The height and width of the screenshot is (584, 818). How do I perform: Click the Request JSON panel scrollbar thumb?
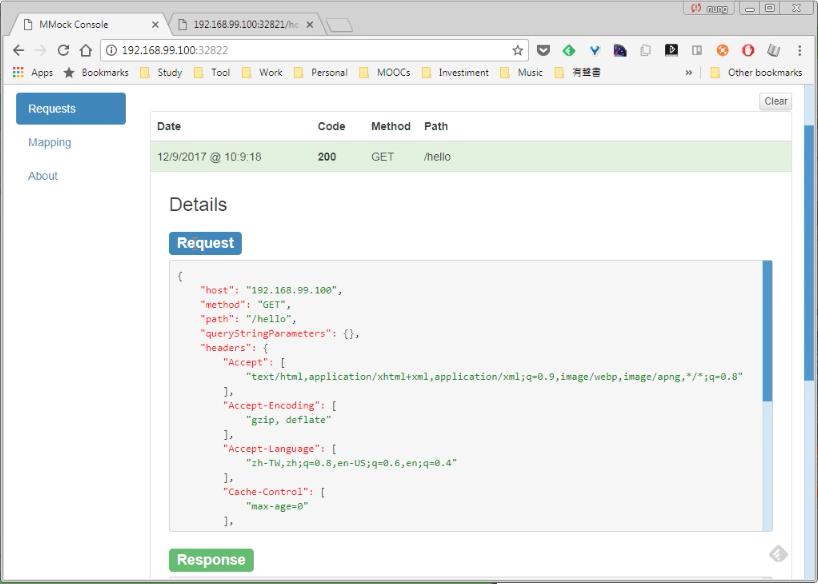click(767, 331)
